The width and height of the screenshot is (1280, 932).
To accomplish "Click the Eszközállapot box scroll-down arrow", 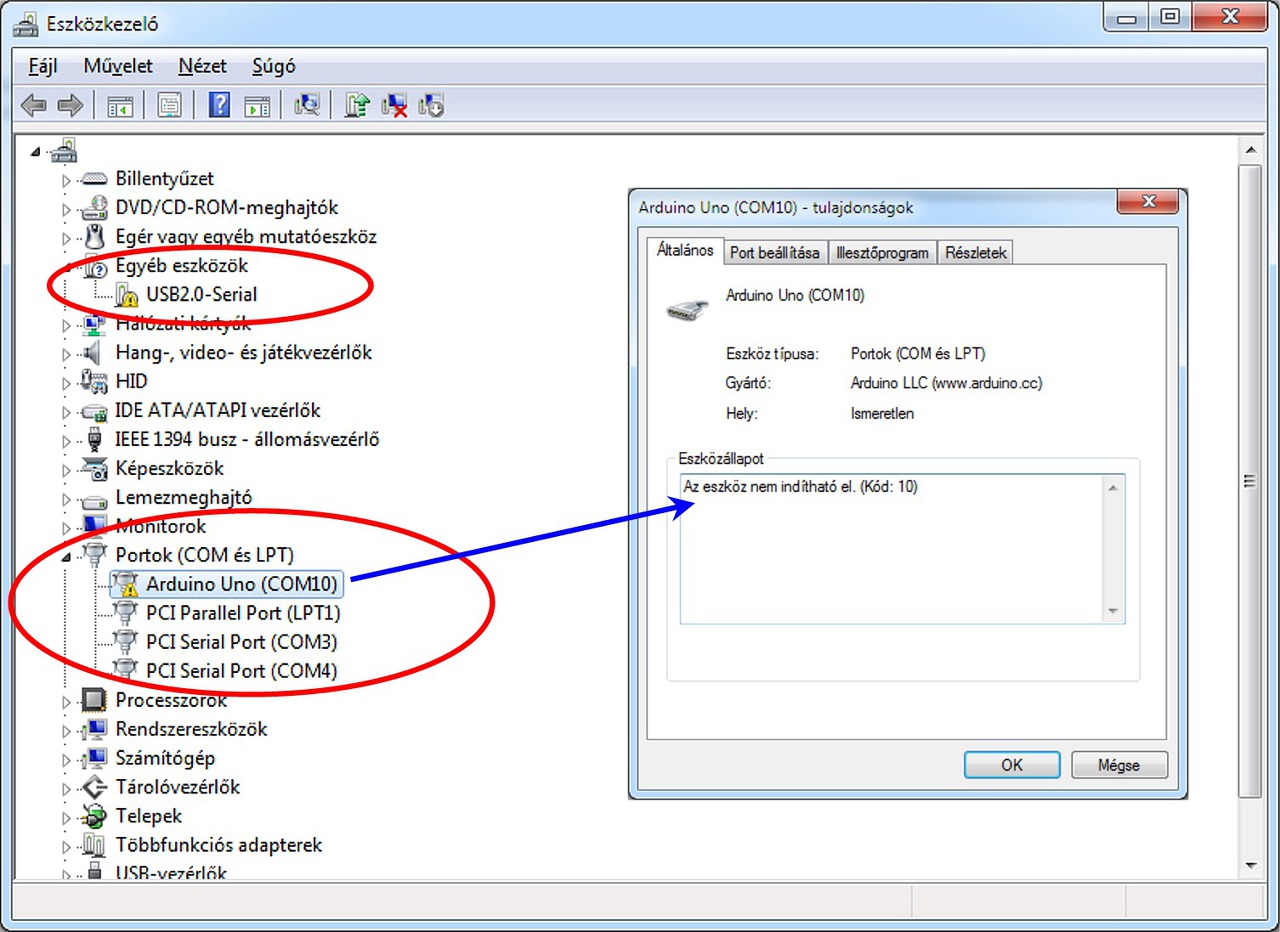I will (x=1113, y=612).
